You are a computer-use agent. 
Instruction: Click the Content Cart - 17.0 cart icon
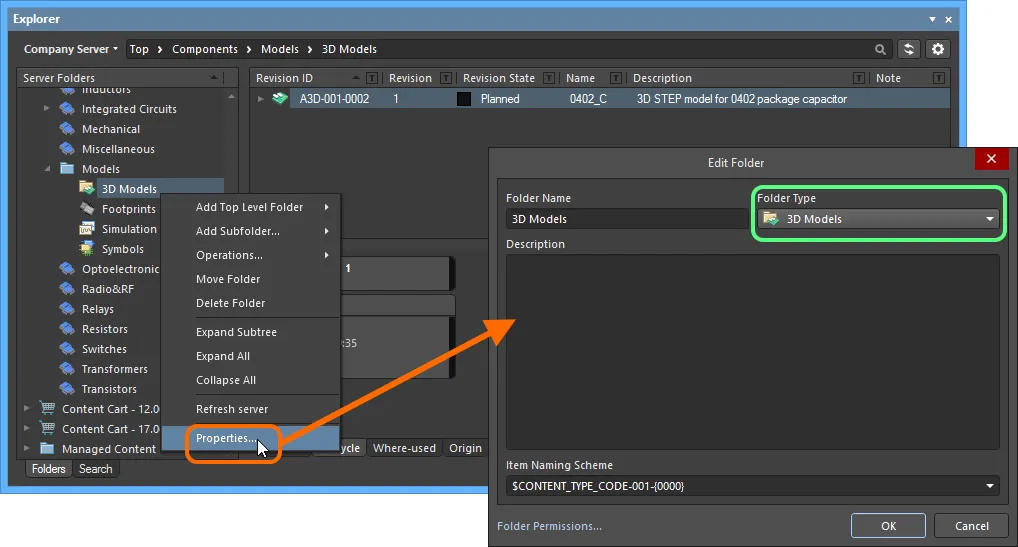pos(47,428)
